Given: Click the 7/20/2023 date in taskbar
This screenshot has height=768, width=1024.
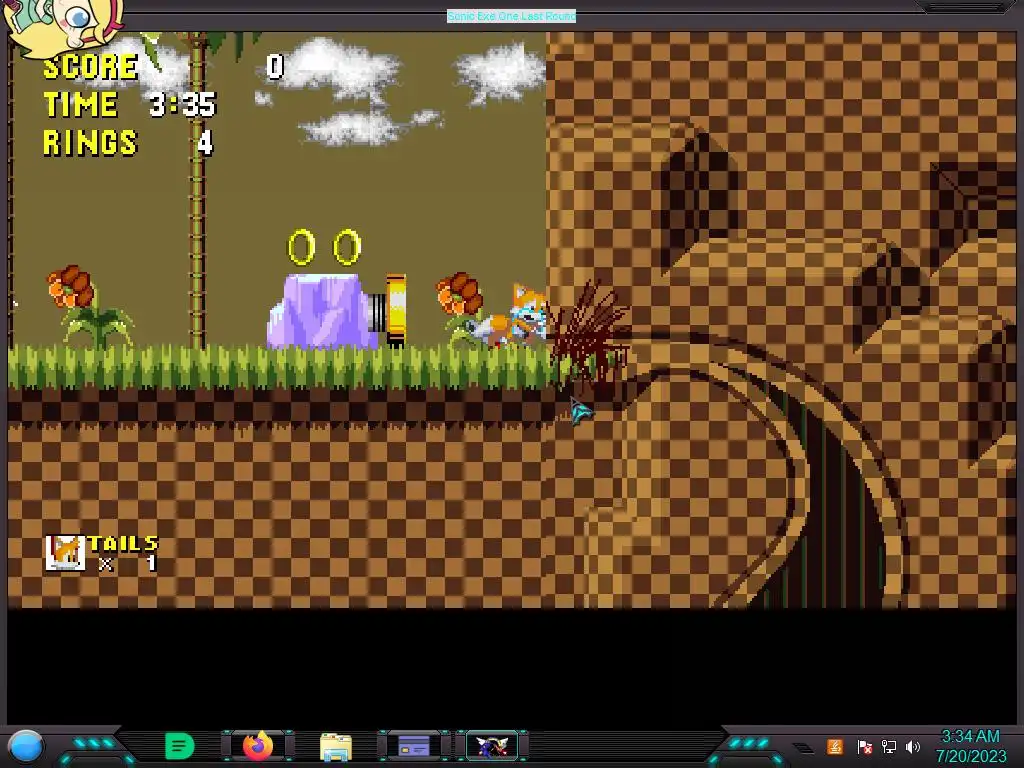Looking at the screenshot, I should (971, 756).
